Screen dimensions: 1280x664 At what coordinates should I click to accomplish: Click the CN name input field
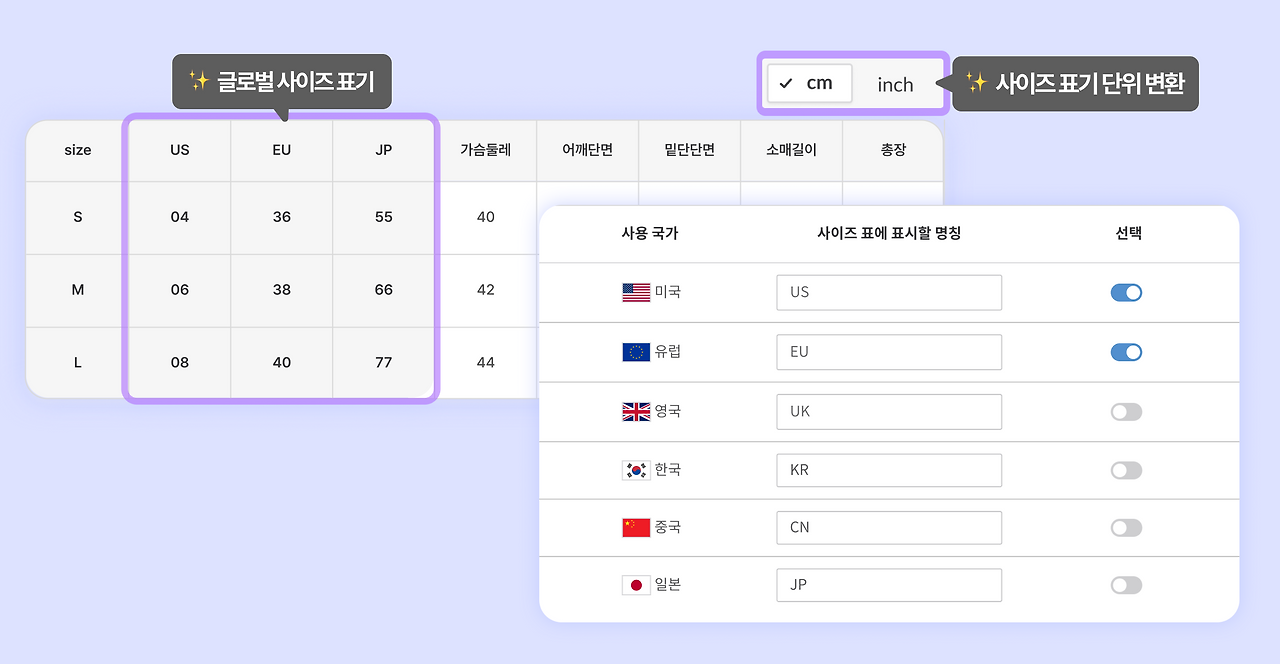pyautogui.click(x=888, y=528)
